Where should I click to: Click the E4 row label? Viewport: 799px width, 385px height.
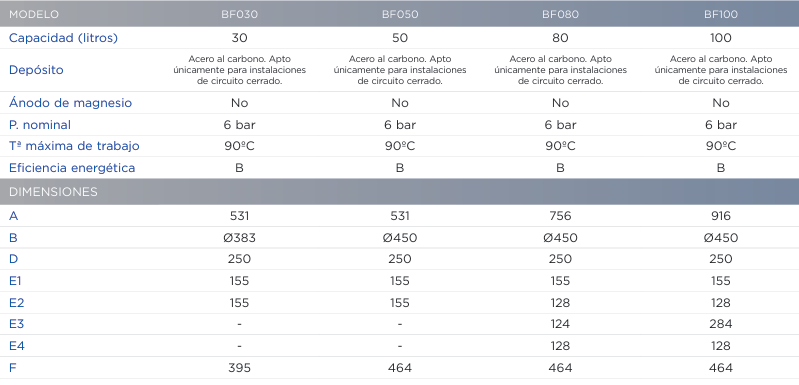coord(17,346)
